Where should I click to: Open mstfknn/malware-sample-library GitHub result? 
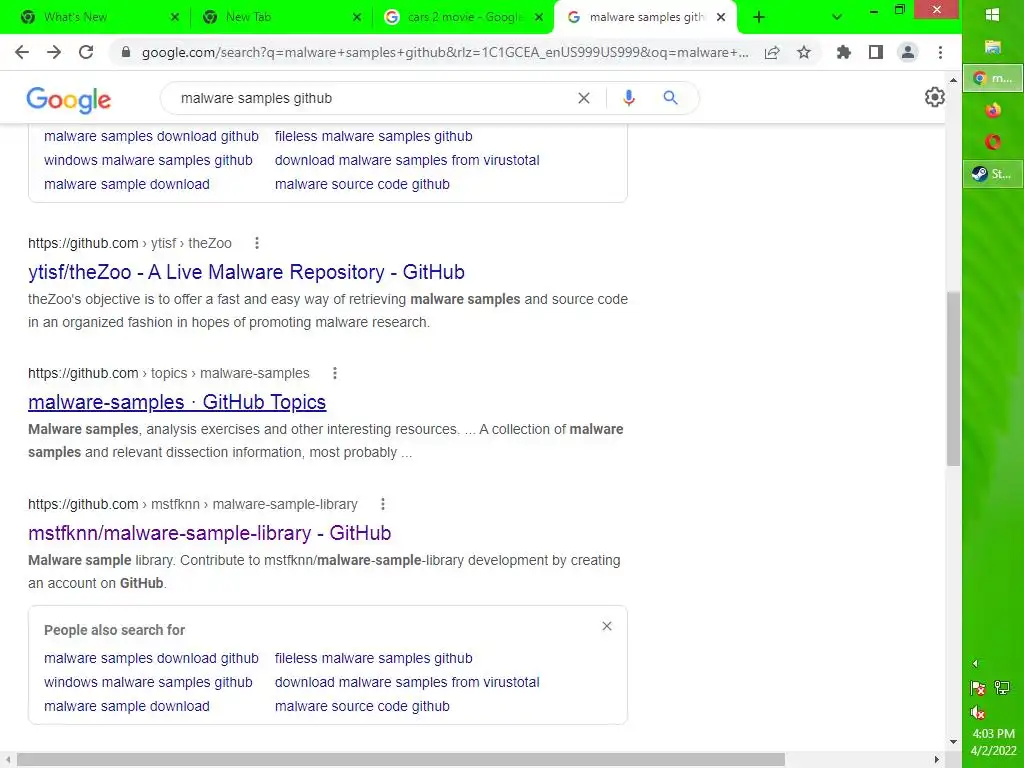(x=210, y=533)
